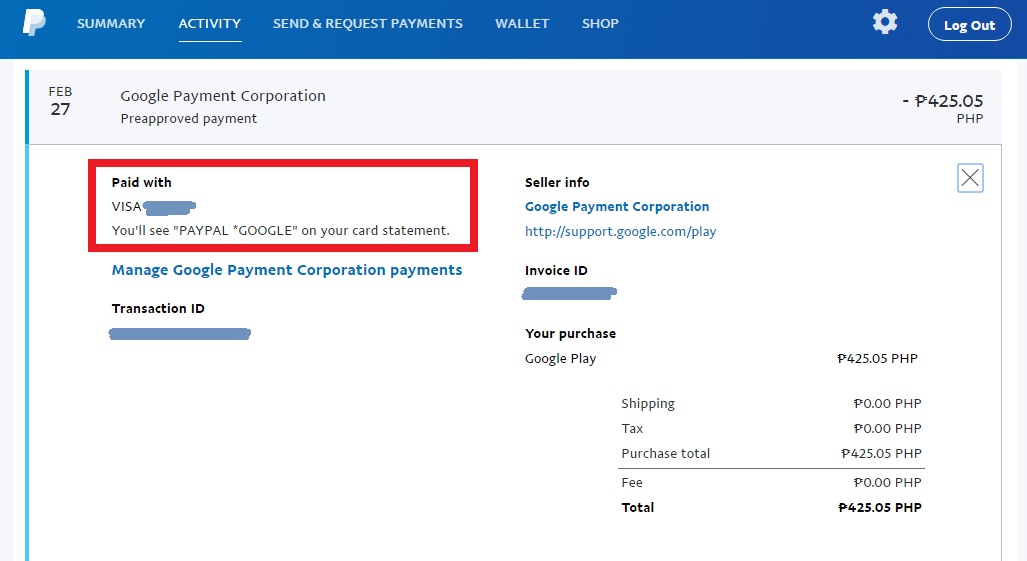Click the Google Play ₱425.05 PHP amount
The height and width of the screenshot is (561, 1027).
tap(878, 359)
